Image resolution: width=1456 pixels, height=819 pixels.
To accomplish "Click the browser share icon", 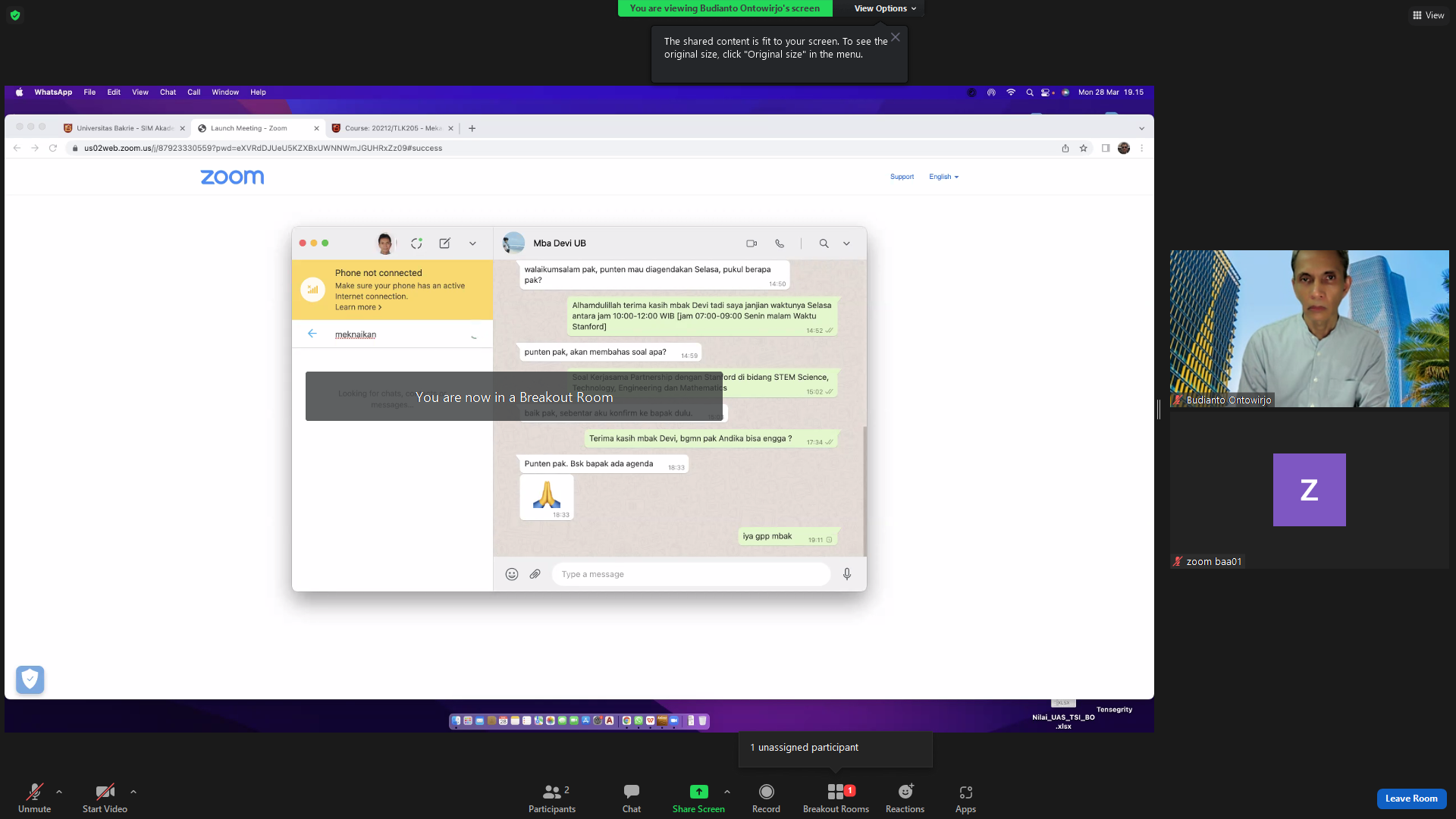I will tap(1065, 149).
